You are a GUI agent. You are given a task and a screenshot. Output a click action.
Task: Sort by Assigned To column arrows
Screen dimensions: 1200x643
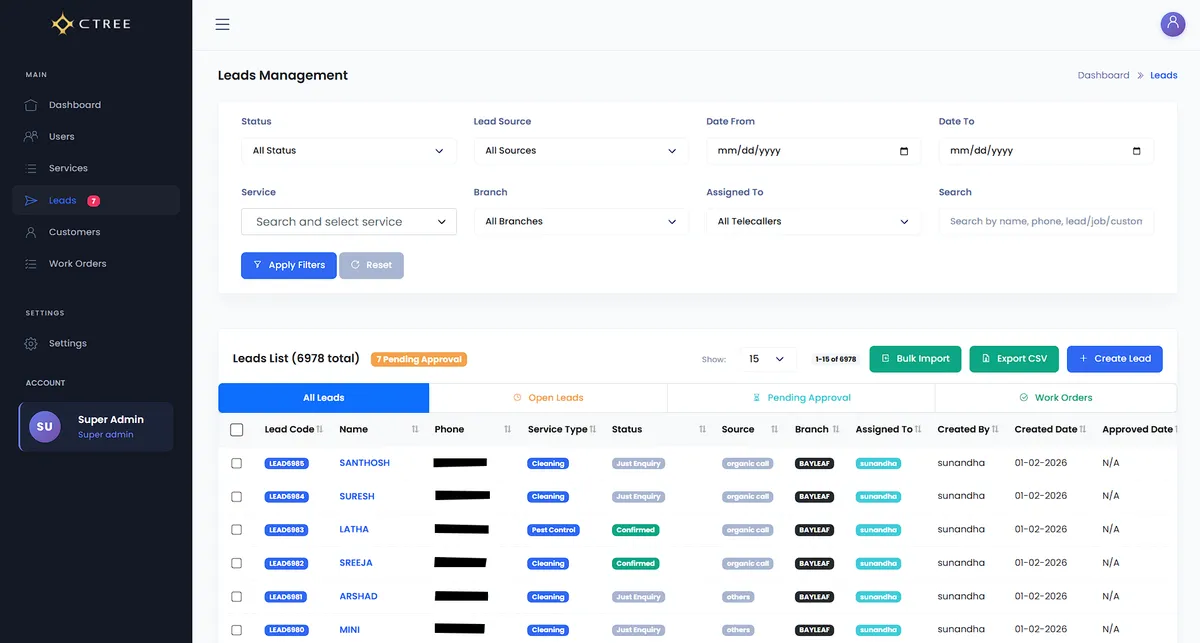pyautogui.click(x=920, y=429)
